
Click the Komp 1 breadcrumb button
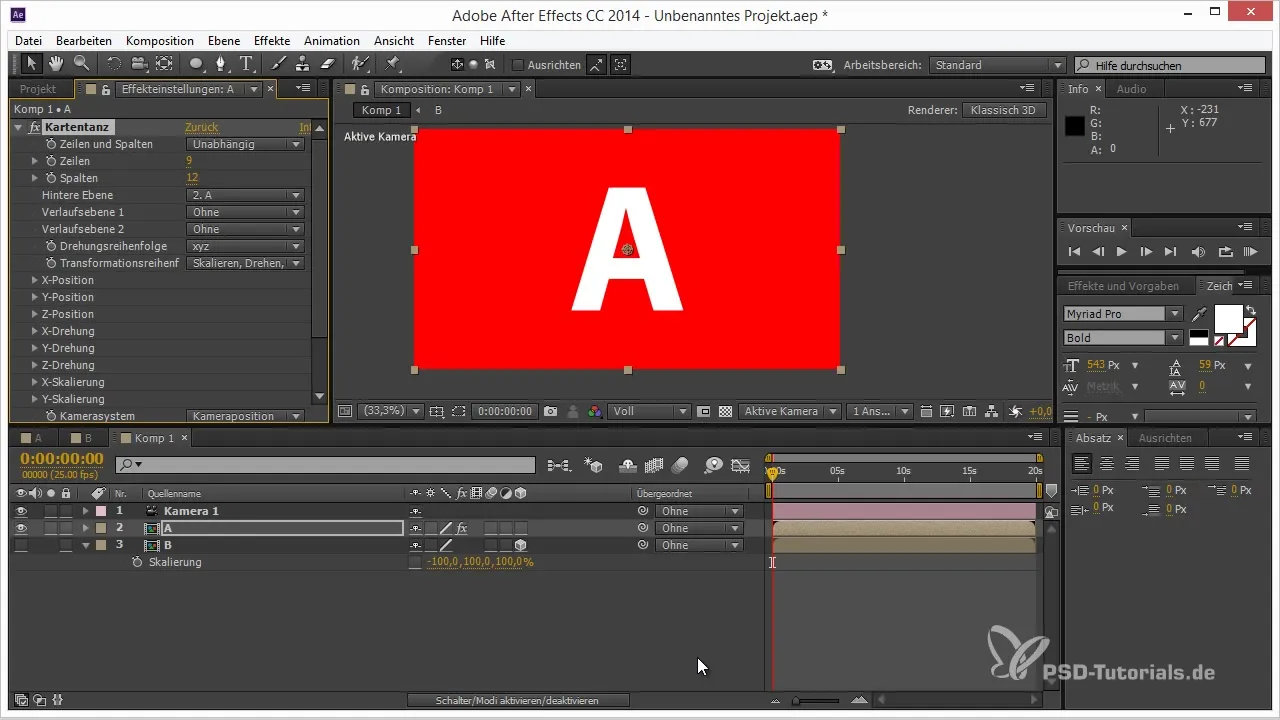[x=381, y=110]
